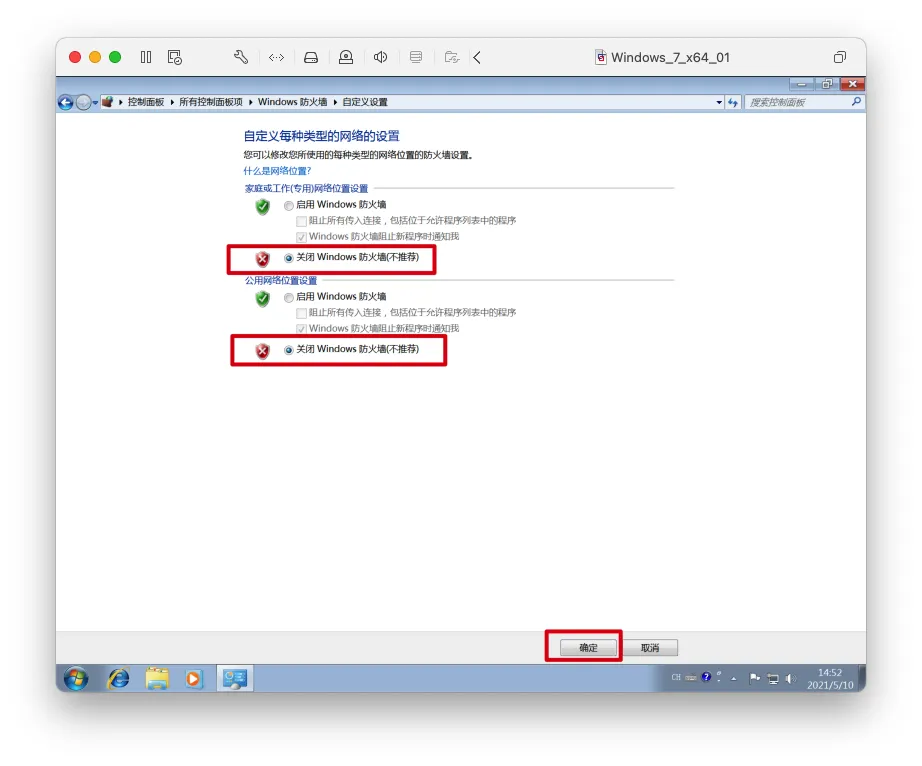The width and height of the screenshot is (922, 766).
Task: Click 控制面板 breadcrumb
Action: coord(146,102)
